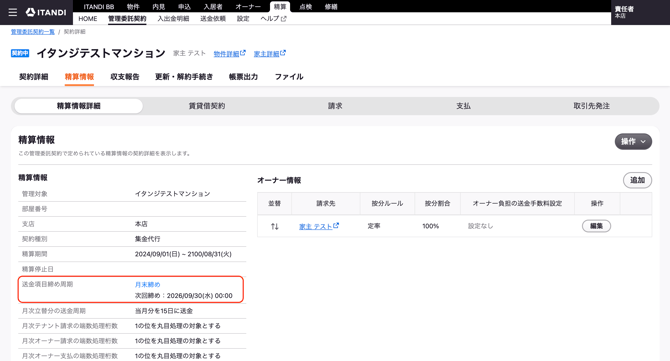Select 内見 in top menu
Image resolution: width=670 pixels, height=361 pixels.
pyautogui.click(x=159, y=6)
